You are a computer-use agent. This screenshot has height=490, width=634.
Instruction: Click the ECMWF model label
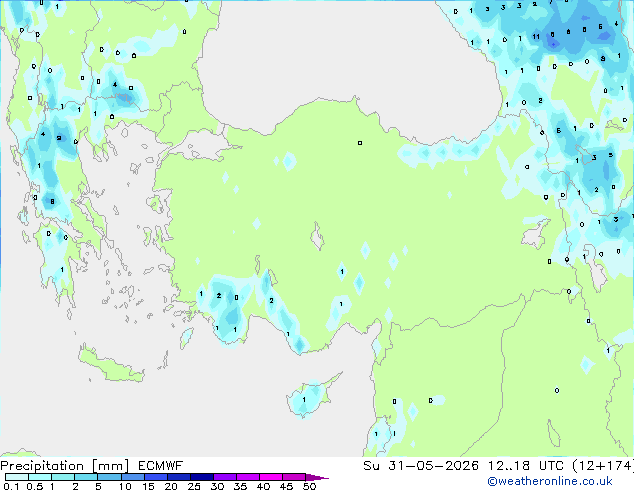pyautogui.click(x=161, y=466)
